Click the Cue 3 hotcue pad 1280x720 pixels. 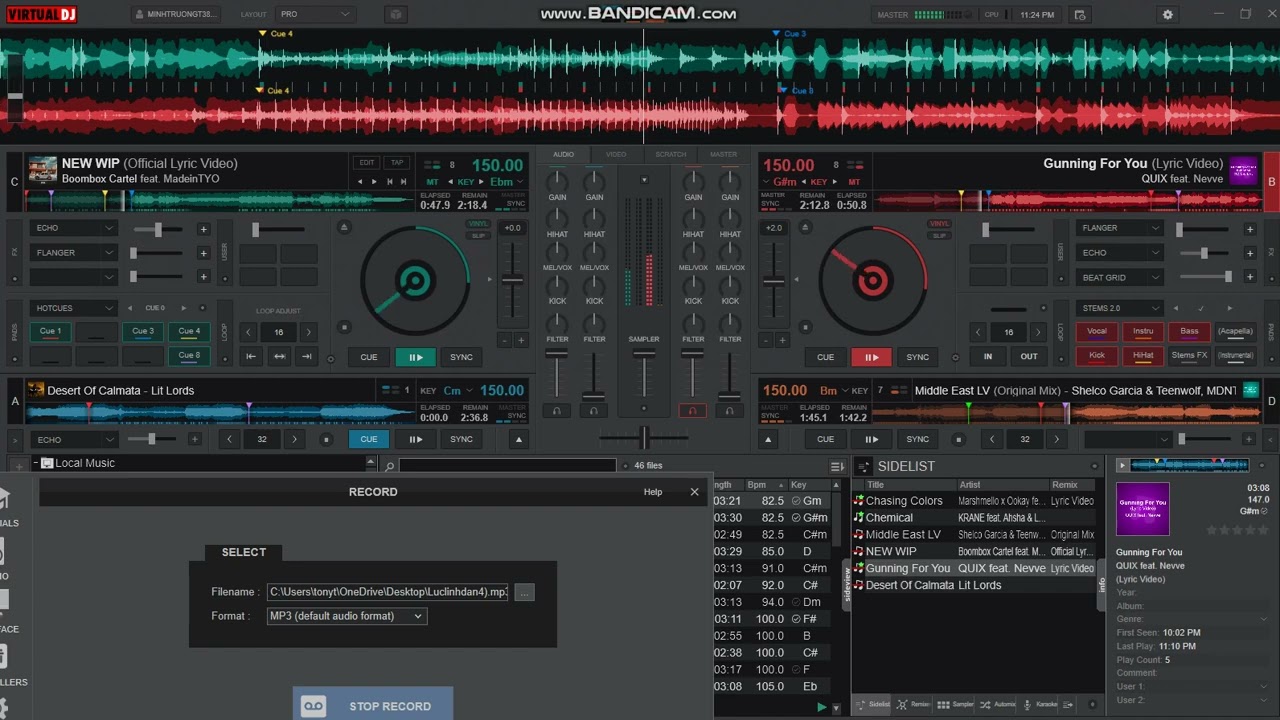[x=143, y=331]
